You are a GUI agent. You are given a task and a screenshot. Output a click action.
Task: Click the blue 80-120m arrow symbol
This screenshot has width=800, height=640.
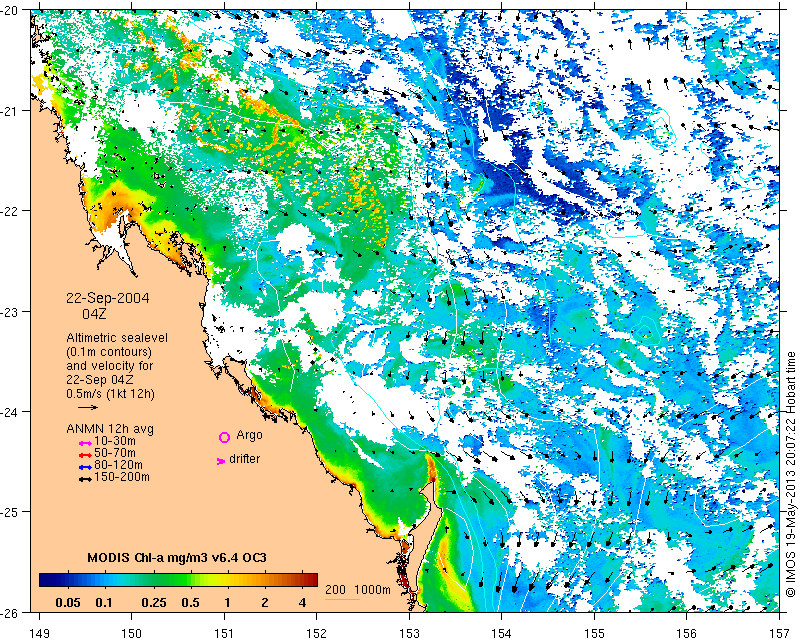(85, 467)
